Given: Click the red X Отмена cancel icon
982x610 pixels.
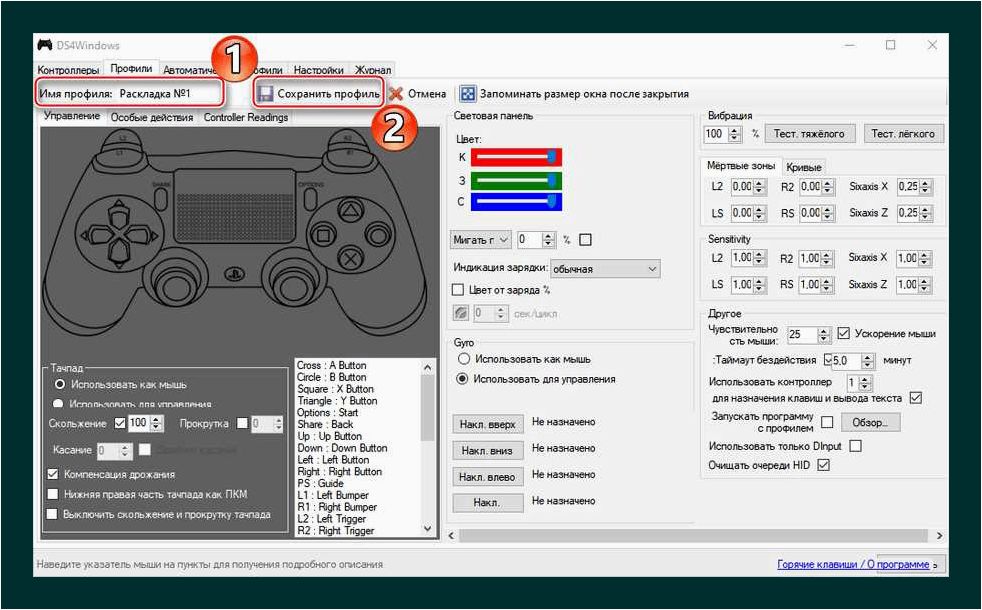Looking at the screenshot, I should coord(396,94).
